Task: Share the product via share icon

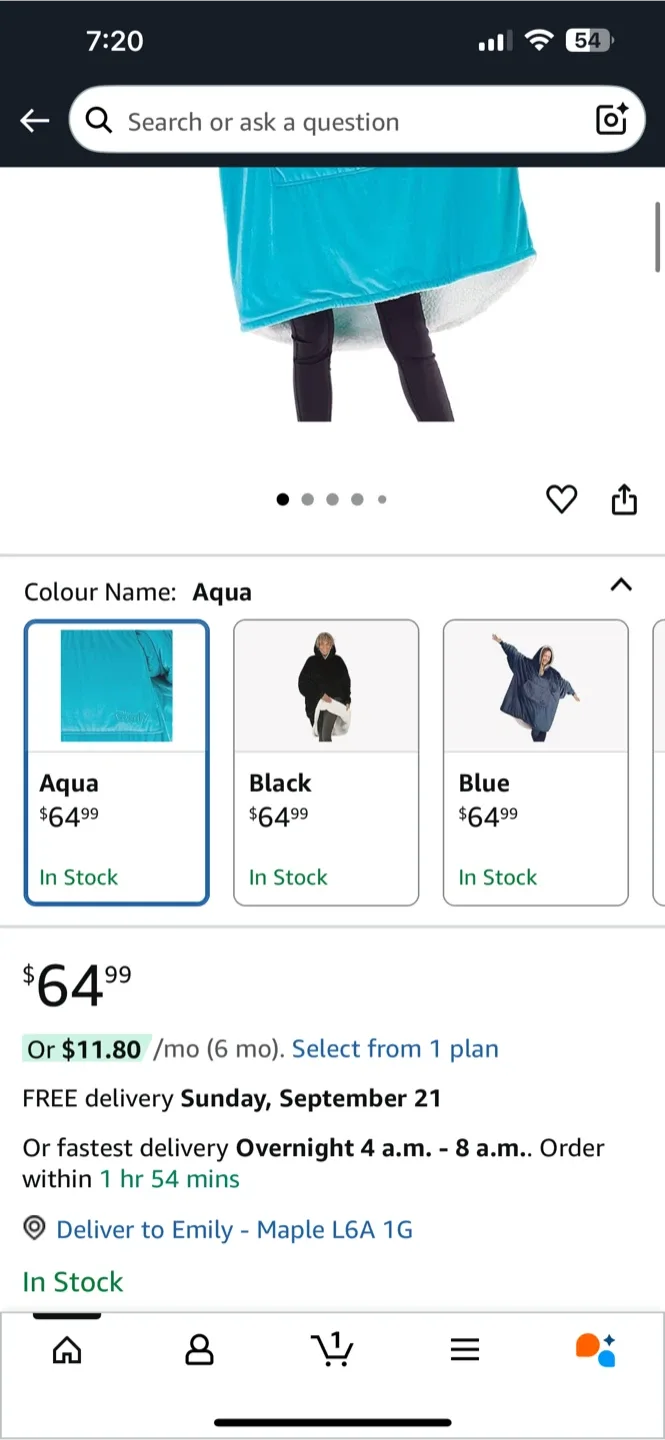Action: [x=624, y=498]
